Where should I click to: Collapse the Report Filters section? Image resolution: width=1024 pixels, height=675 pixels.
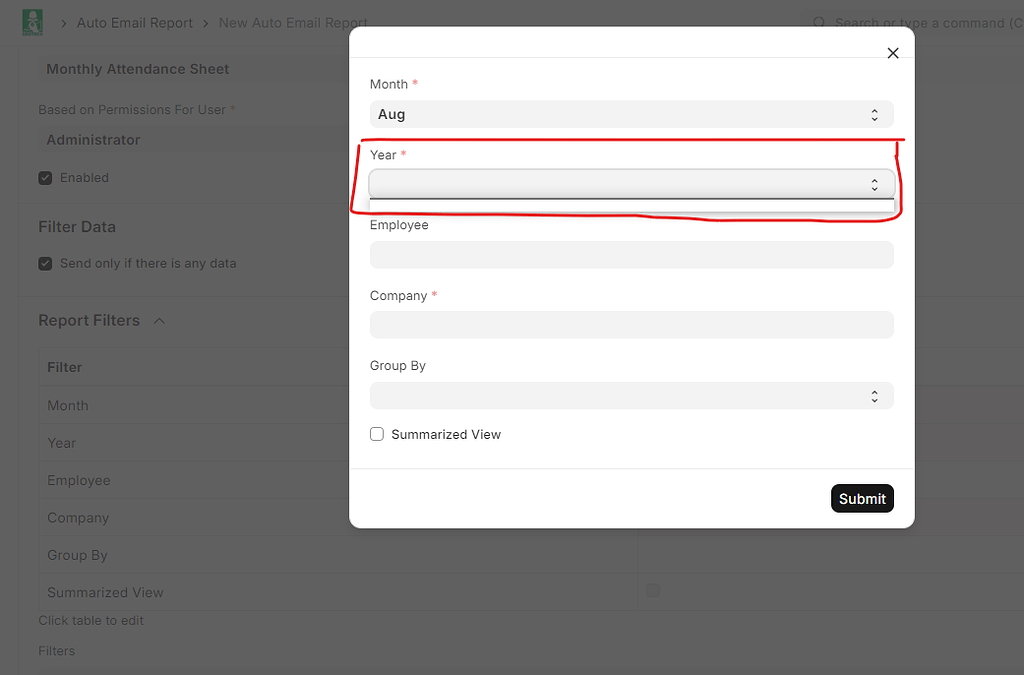coord(158,320)
